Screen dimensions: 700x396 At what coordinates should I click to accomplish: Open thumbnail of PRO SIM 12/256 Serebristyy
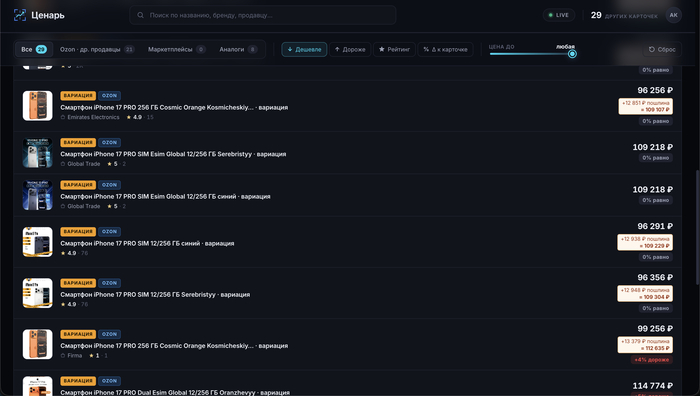(x=38, y=293)
